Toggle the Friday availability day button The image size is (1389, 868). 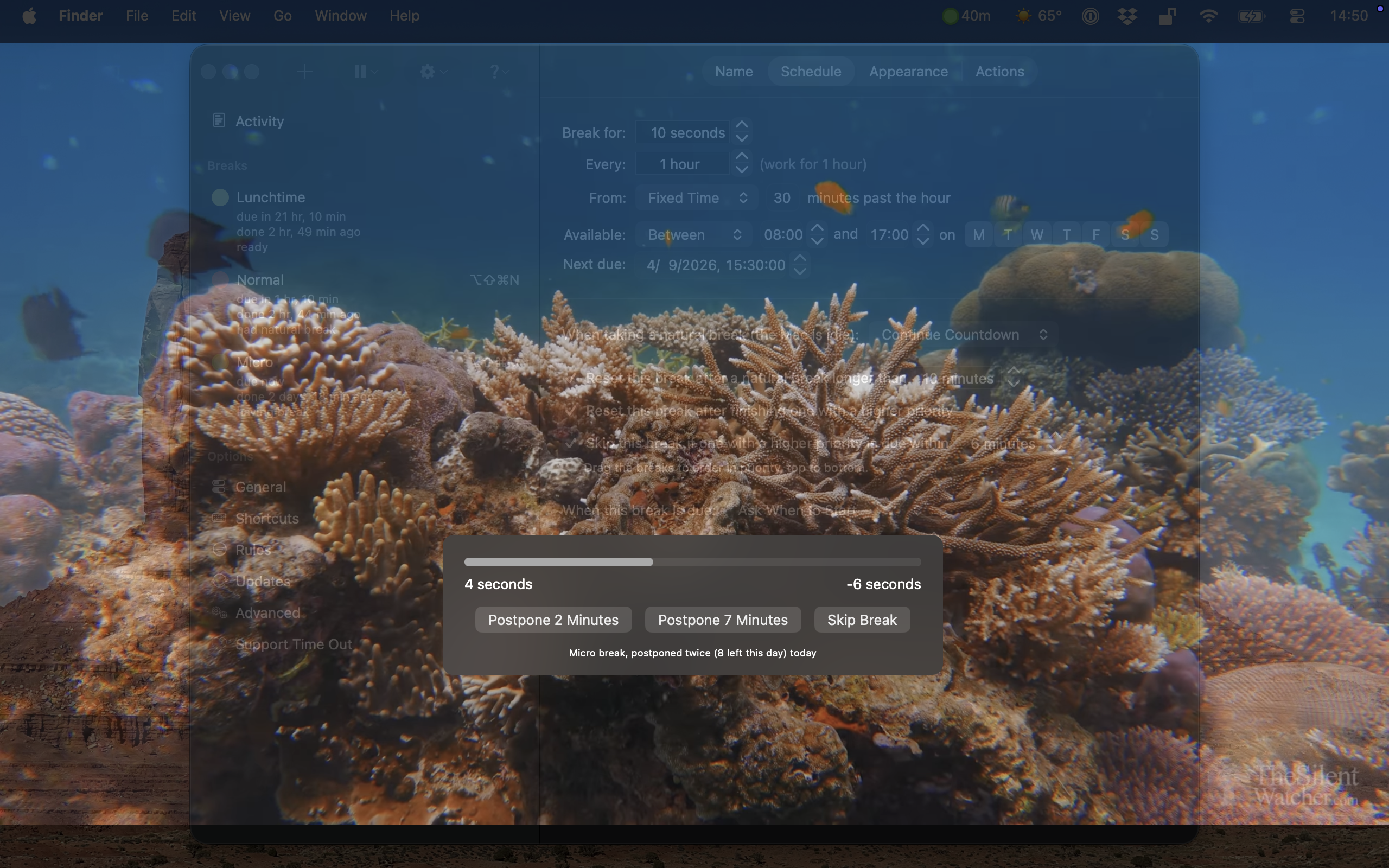click(1095, 235)
